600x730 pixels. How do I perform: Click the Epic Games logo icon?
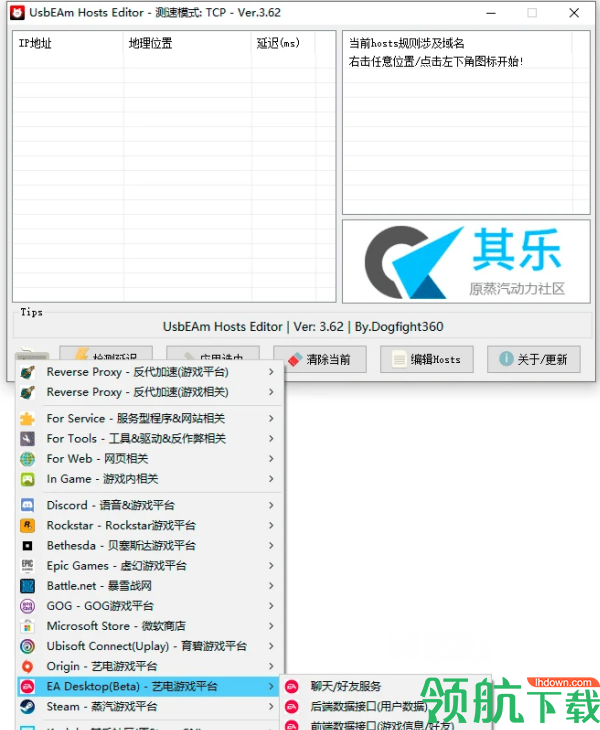point(27,566)
